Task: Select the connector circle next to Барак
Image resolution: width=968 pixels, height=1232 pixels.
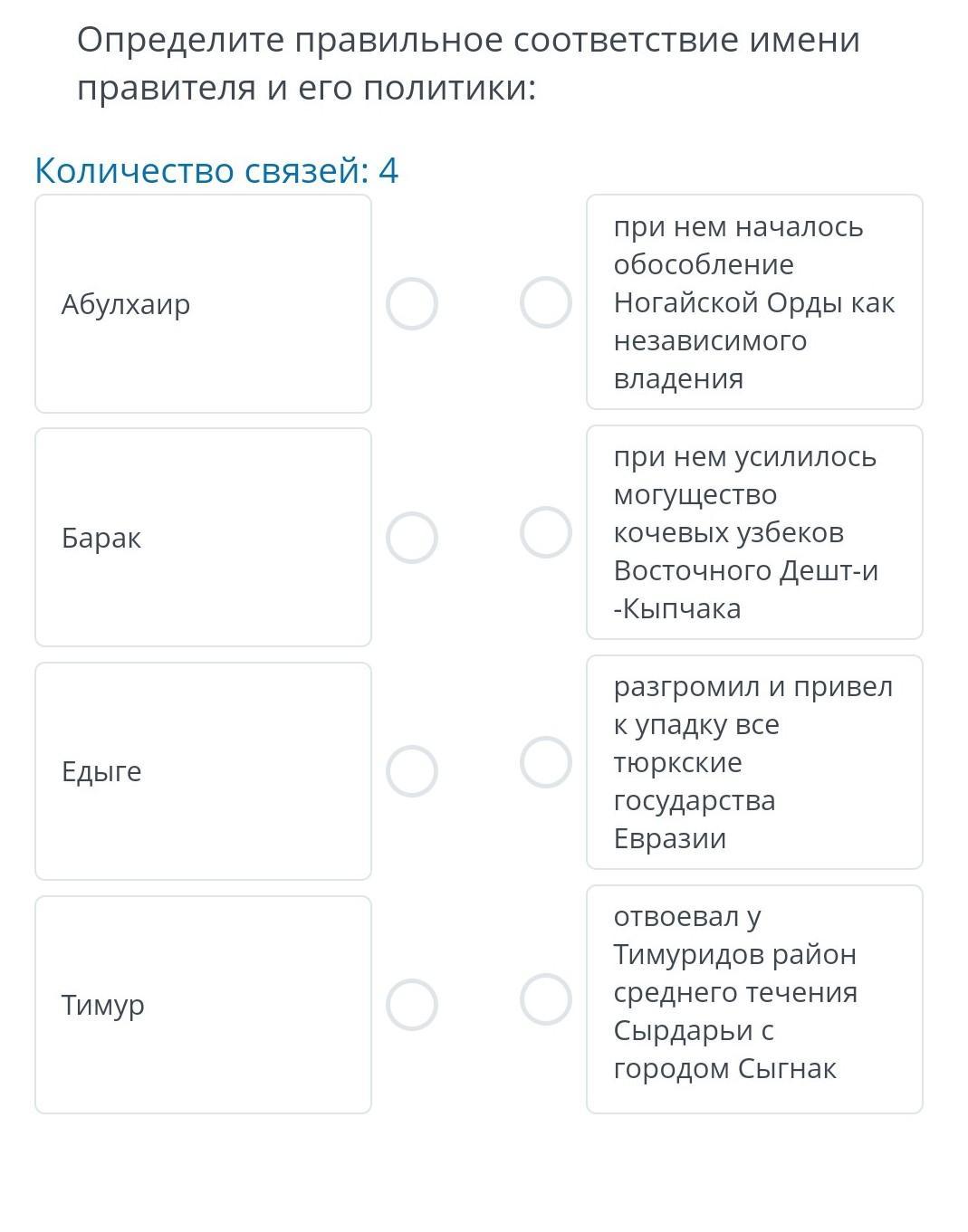Action: click(x=412, y=538)
